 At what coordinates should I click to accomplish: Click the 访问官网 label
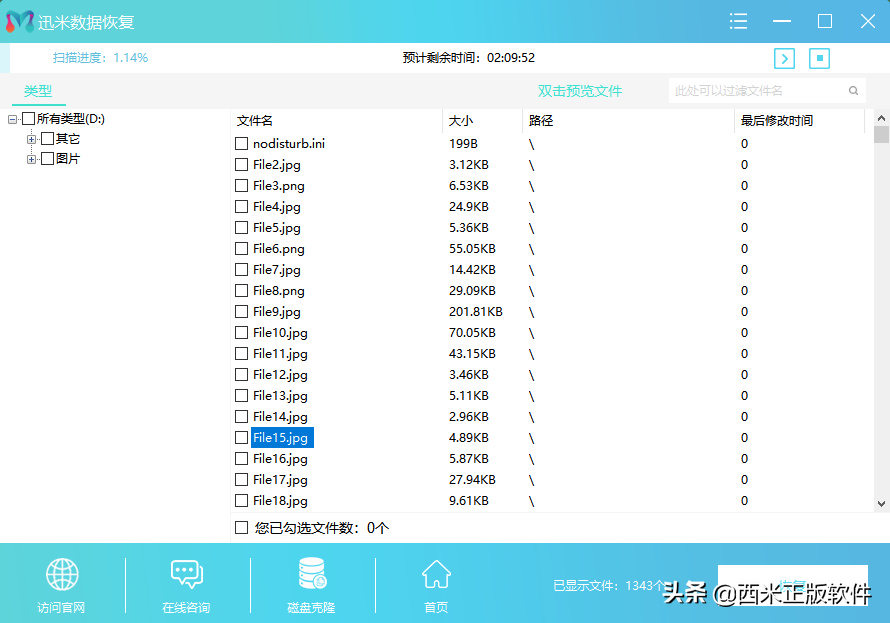(61, 608)
